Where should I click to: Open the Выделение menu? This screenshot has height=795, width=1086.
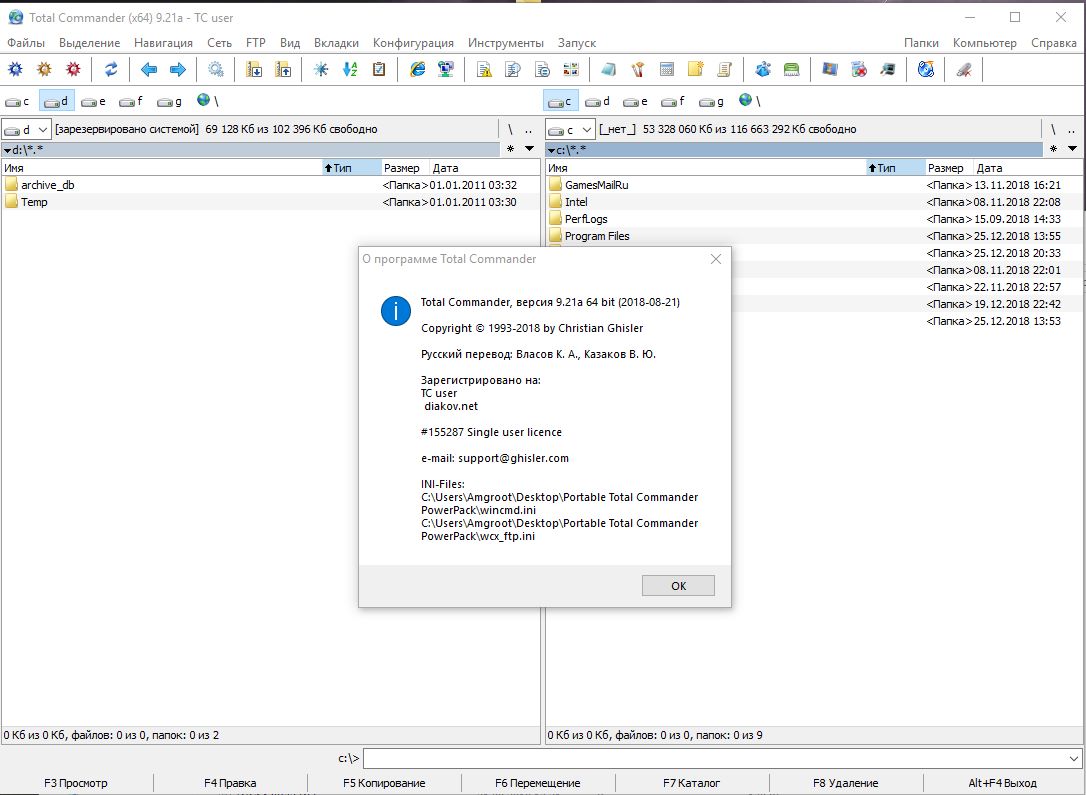tap(89, 43)
